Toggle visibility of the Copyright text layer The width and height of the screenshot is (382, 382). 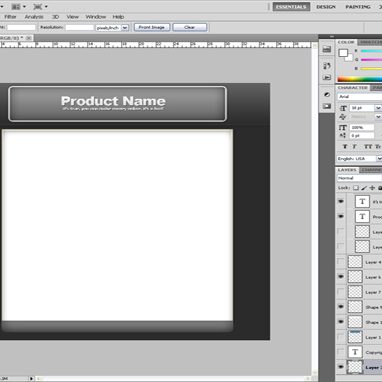click(x=341, y=352)
